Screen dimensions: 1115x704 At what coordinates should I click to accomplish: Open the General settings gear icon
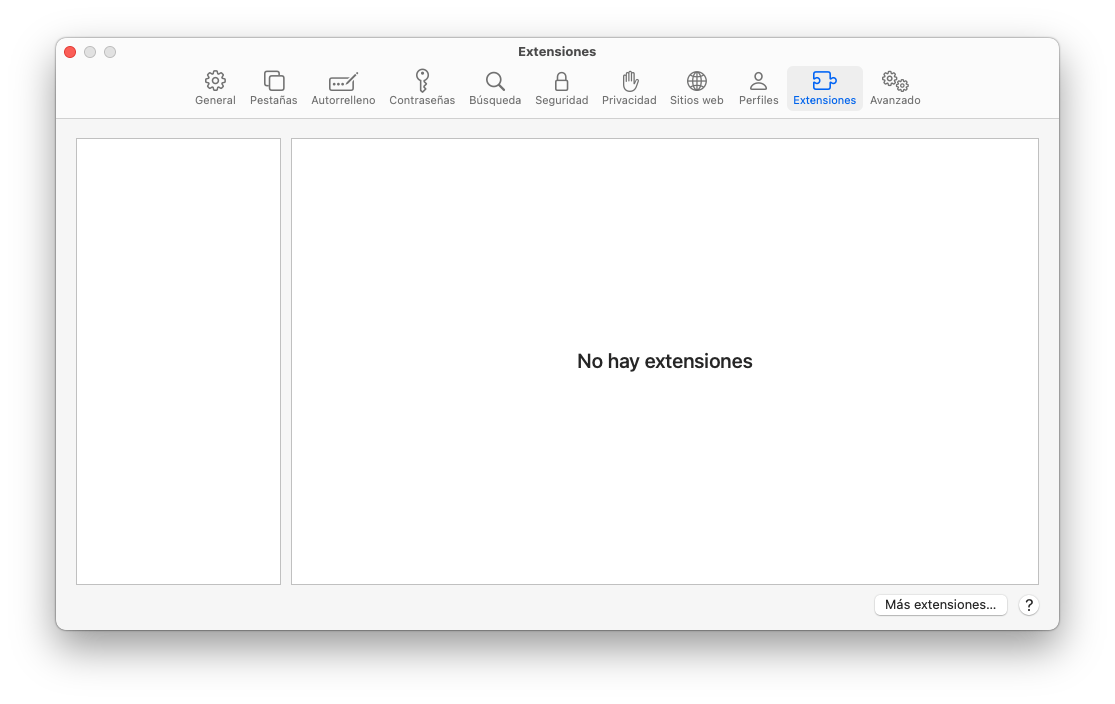(x=215, y=81)
